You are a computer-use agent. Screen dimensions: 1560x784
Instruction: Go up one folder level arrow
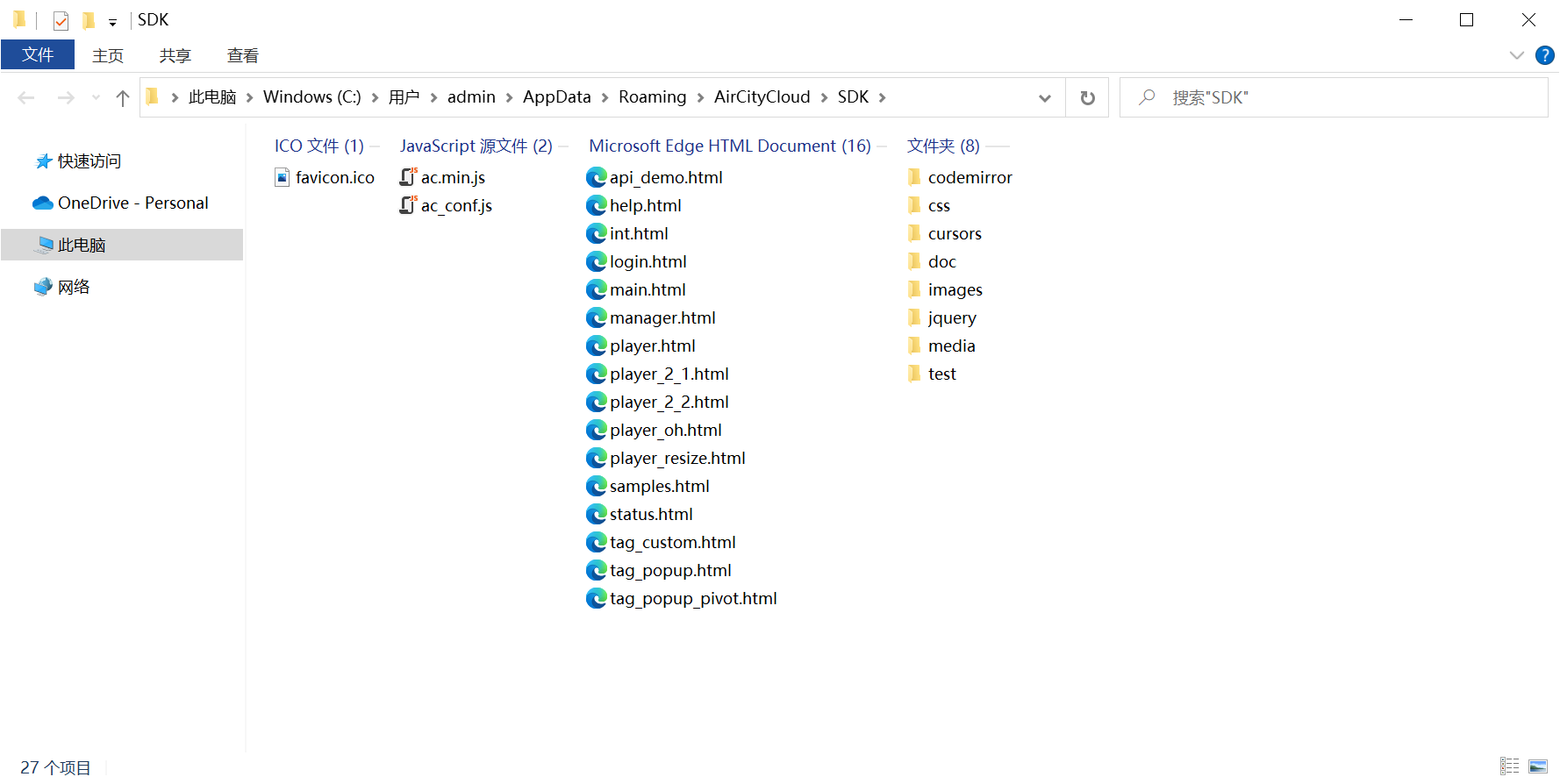point(123,97)
